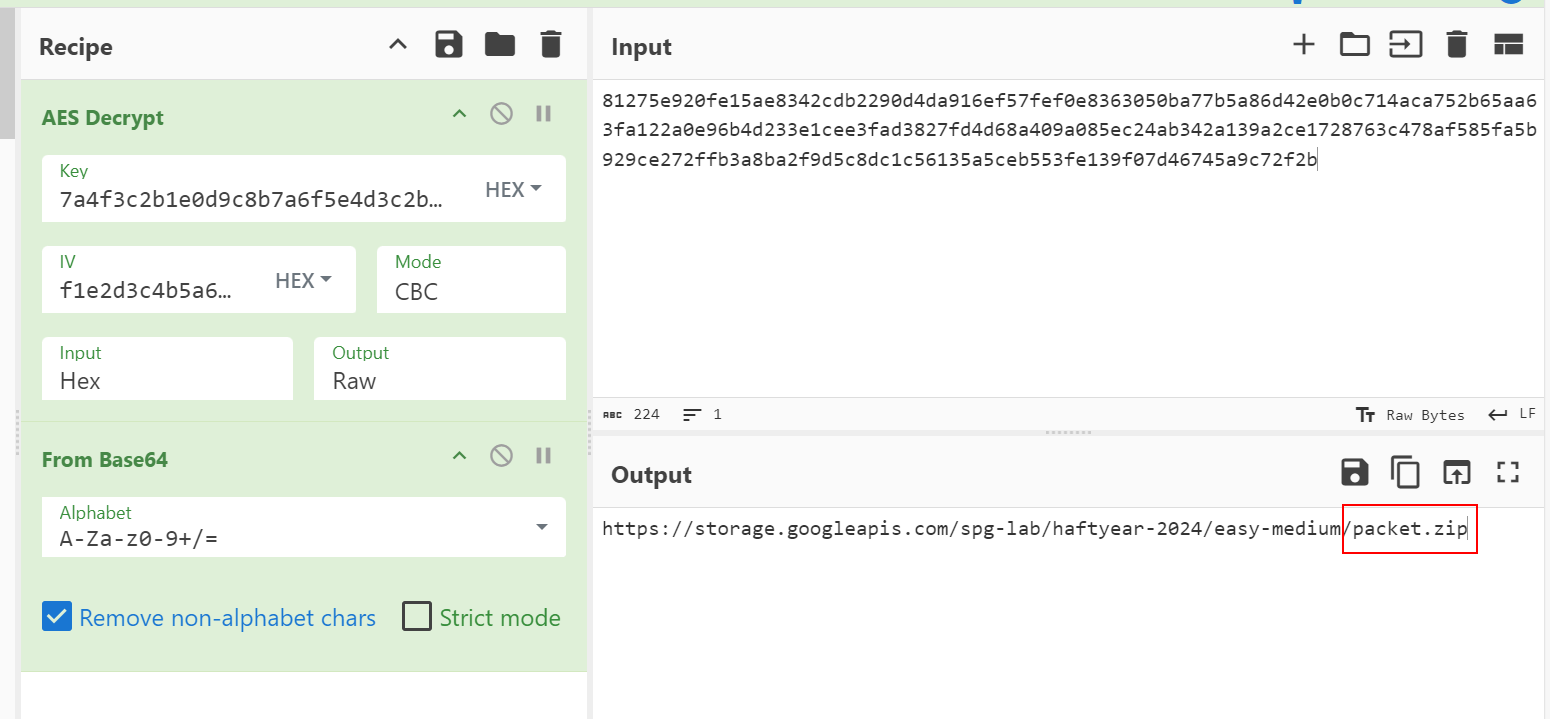Image resolution: width=1550 pixels, height=719 pixels.
Task: Replace input with output
Action: click(1457, 473)
